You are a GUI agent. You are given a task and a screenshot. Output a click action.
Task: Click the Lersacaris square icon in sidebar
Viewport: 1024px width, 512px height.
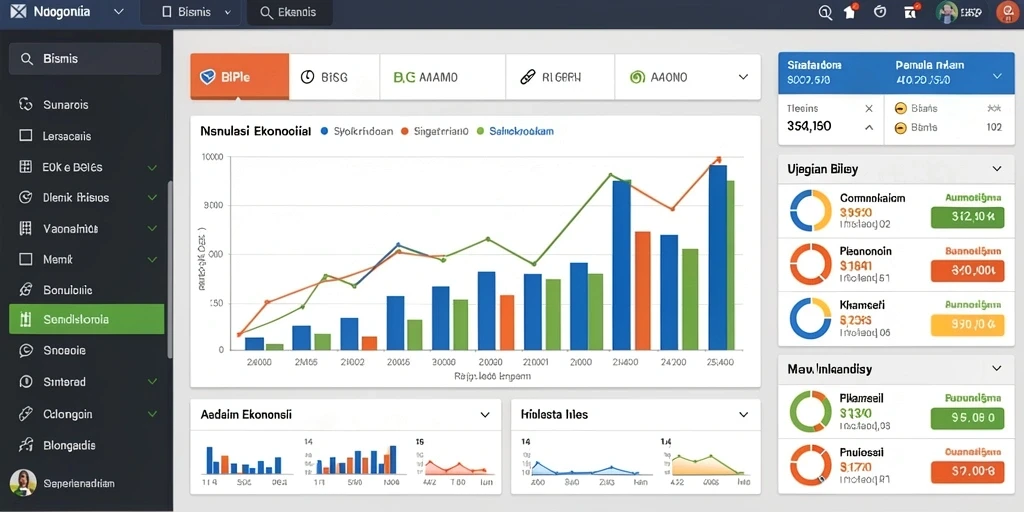(x=26, y=136)
